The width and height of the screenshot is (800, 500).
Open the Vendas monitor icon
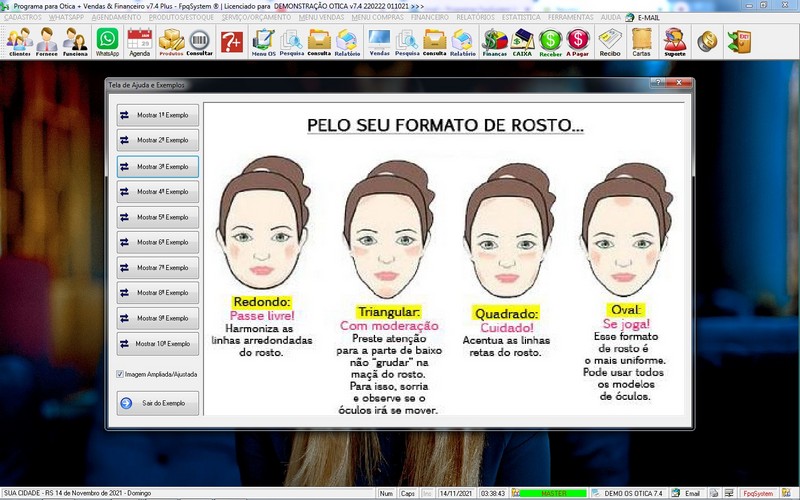point(379,42)
